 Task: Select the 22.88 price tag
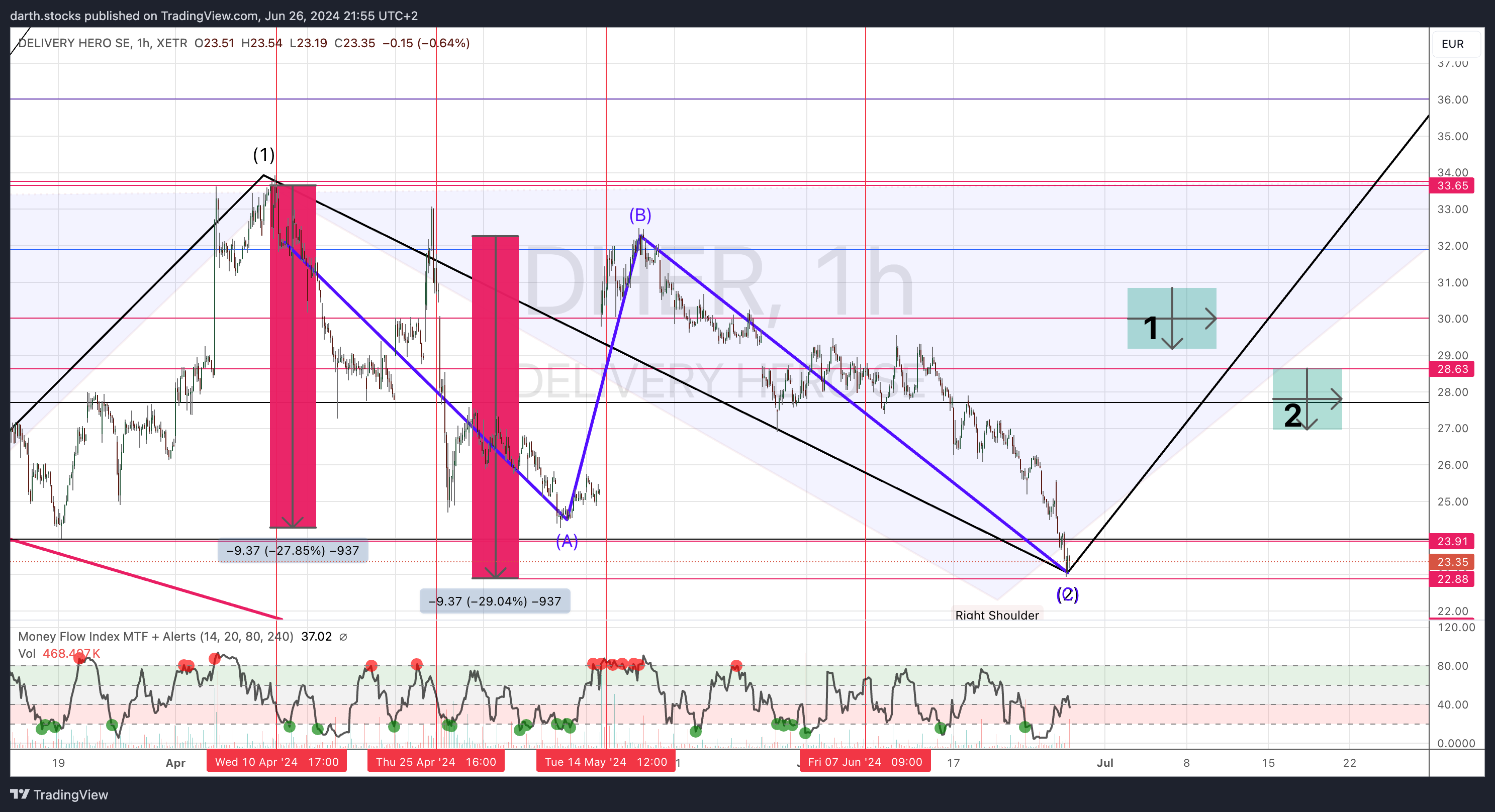[x=1452, y=579]
